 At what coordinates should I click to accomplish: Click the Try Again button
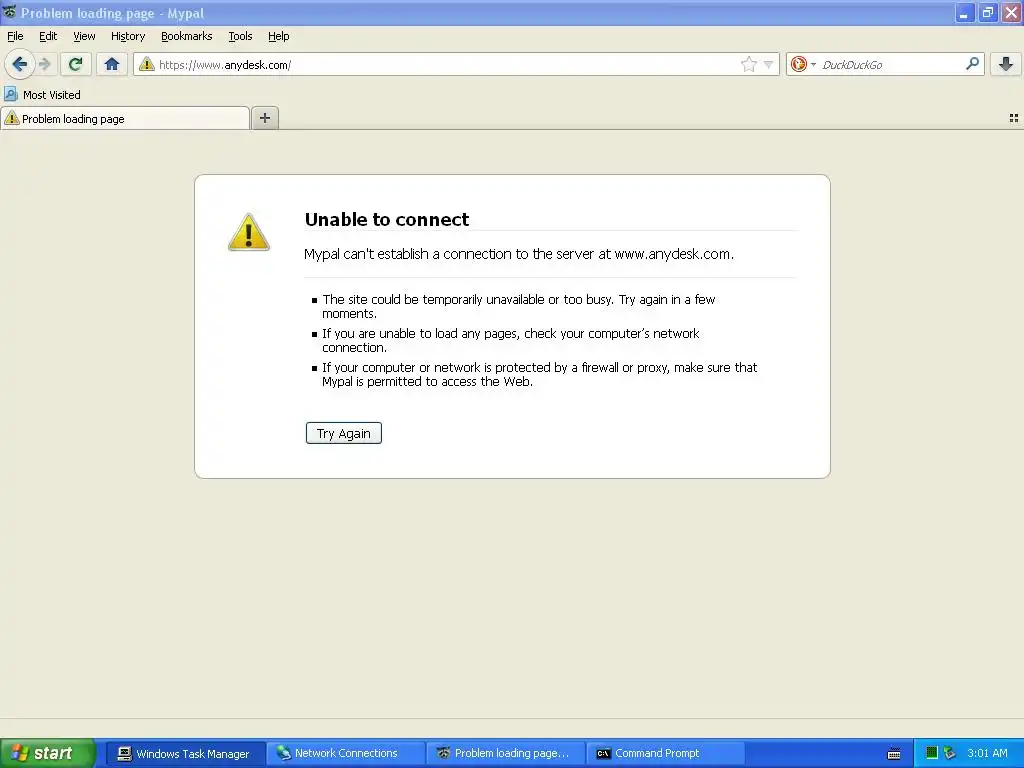[344, 433]
